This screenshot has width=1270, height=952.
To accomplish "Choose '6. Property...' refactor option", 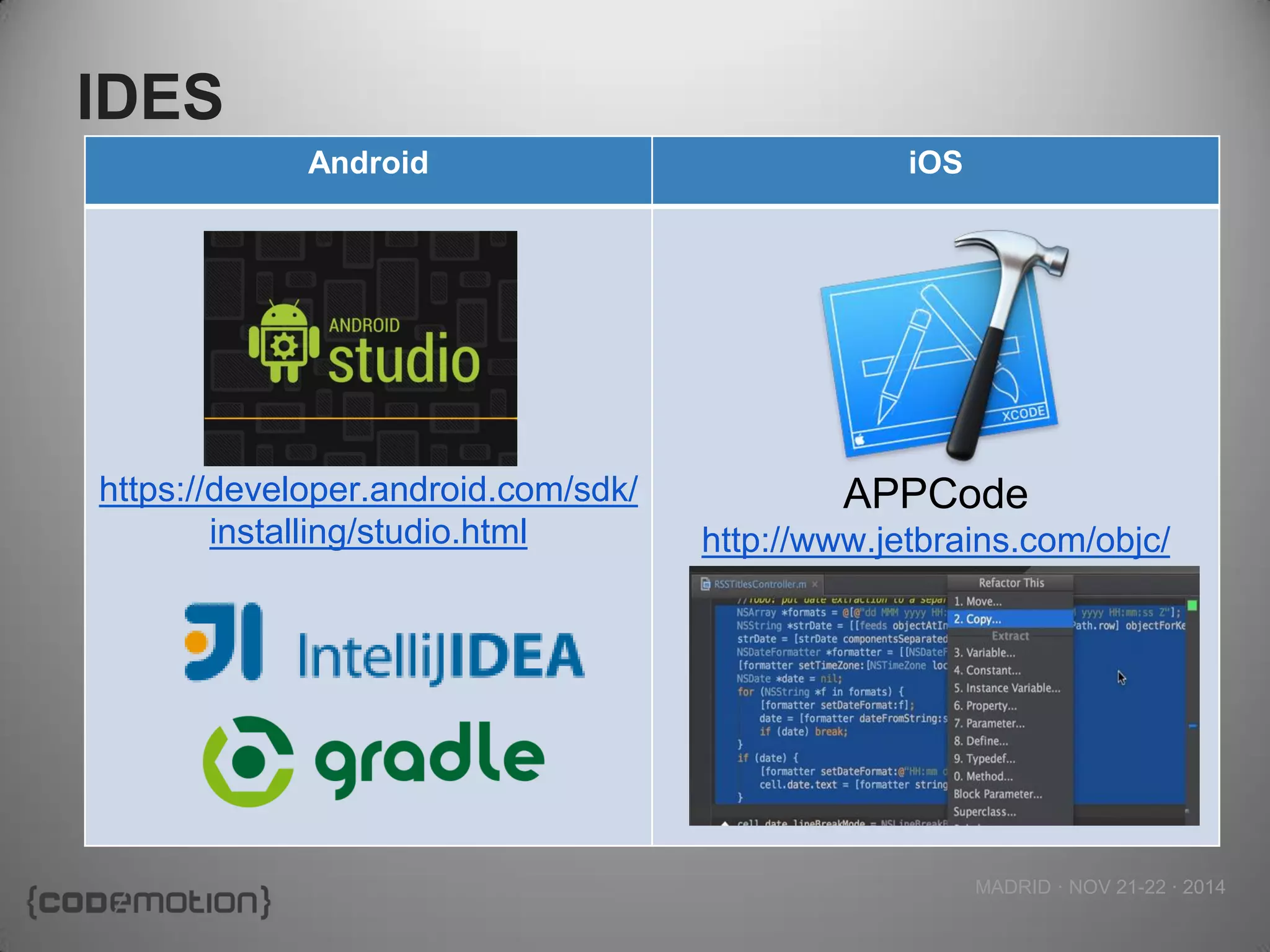I will click(1010, 705).
